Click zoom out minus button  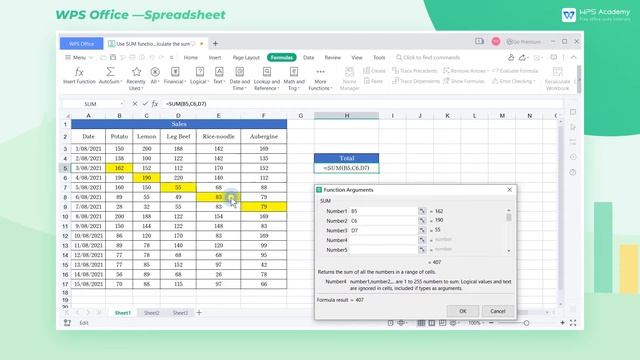tap(491, 323)
